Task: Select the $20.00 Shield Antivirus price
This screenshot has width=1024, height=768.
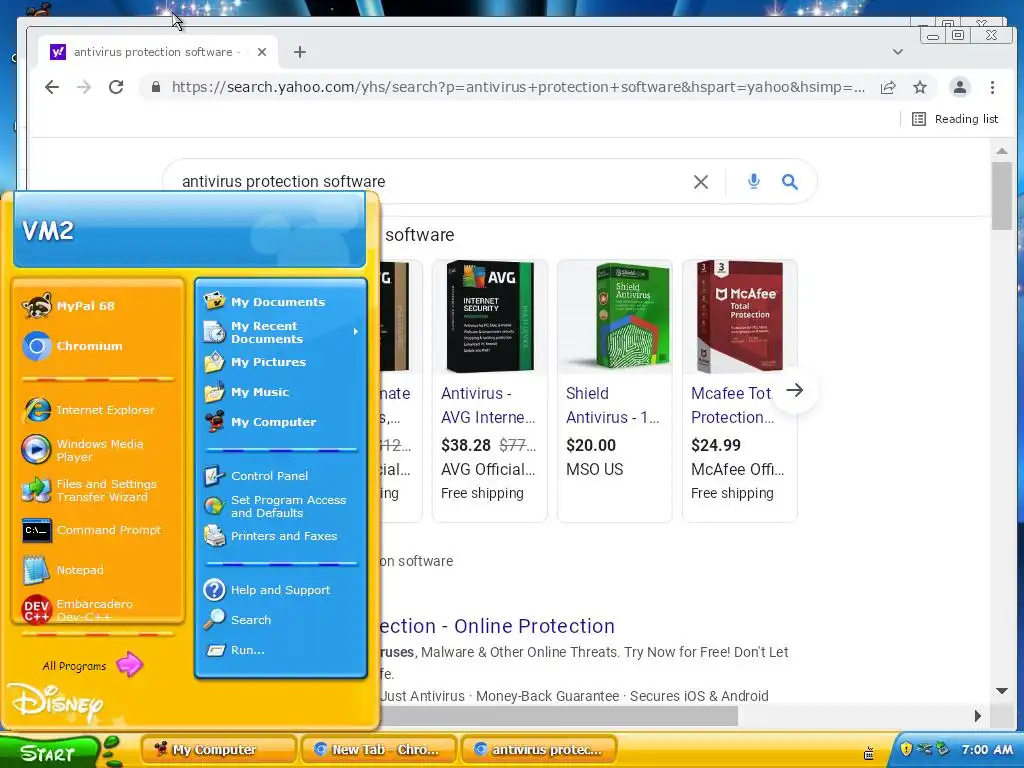Action: (x=591, y=445)
